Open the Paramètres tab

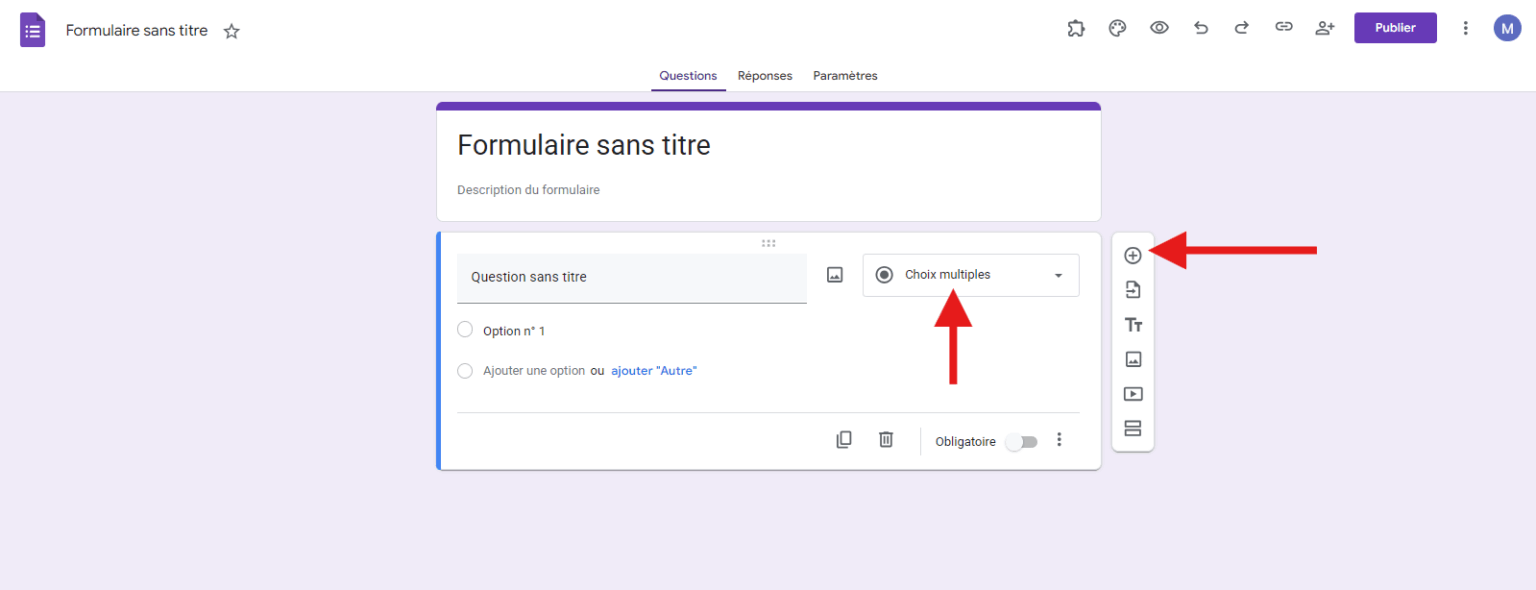point(844,75)
